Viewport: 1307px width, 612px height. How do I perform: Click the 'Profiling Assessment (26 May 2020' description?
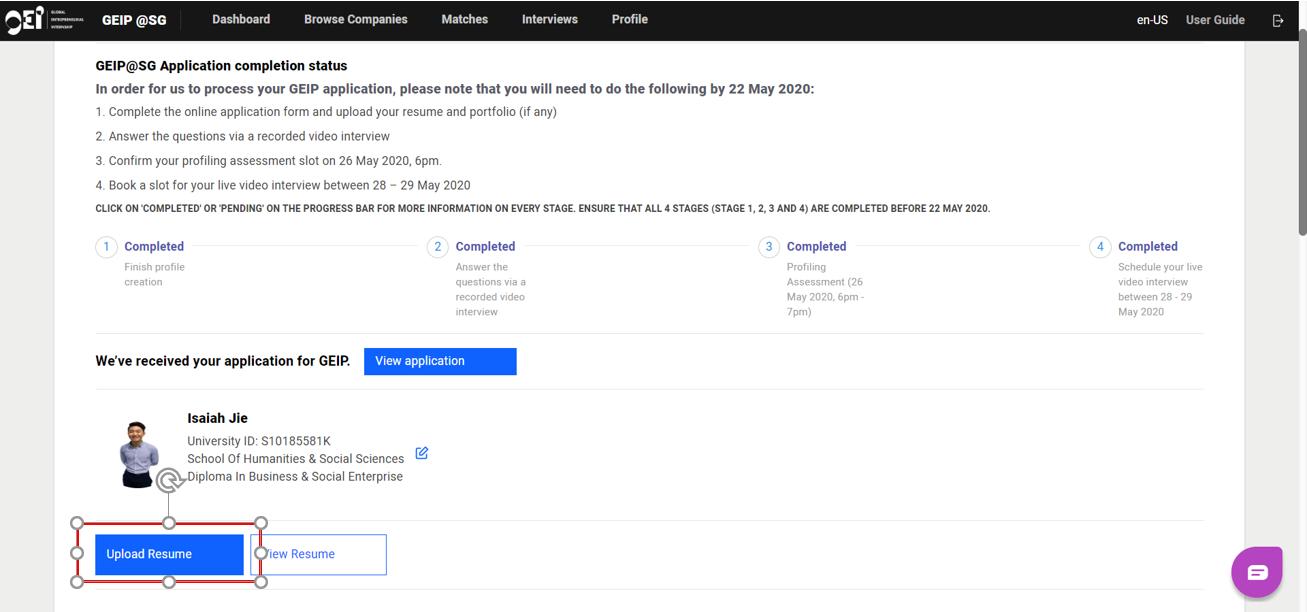point(825,290)
